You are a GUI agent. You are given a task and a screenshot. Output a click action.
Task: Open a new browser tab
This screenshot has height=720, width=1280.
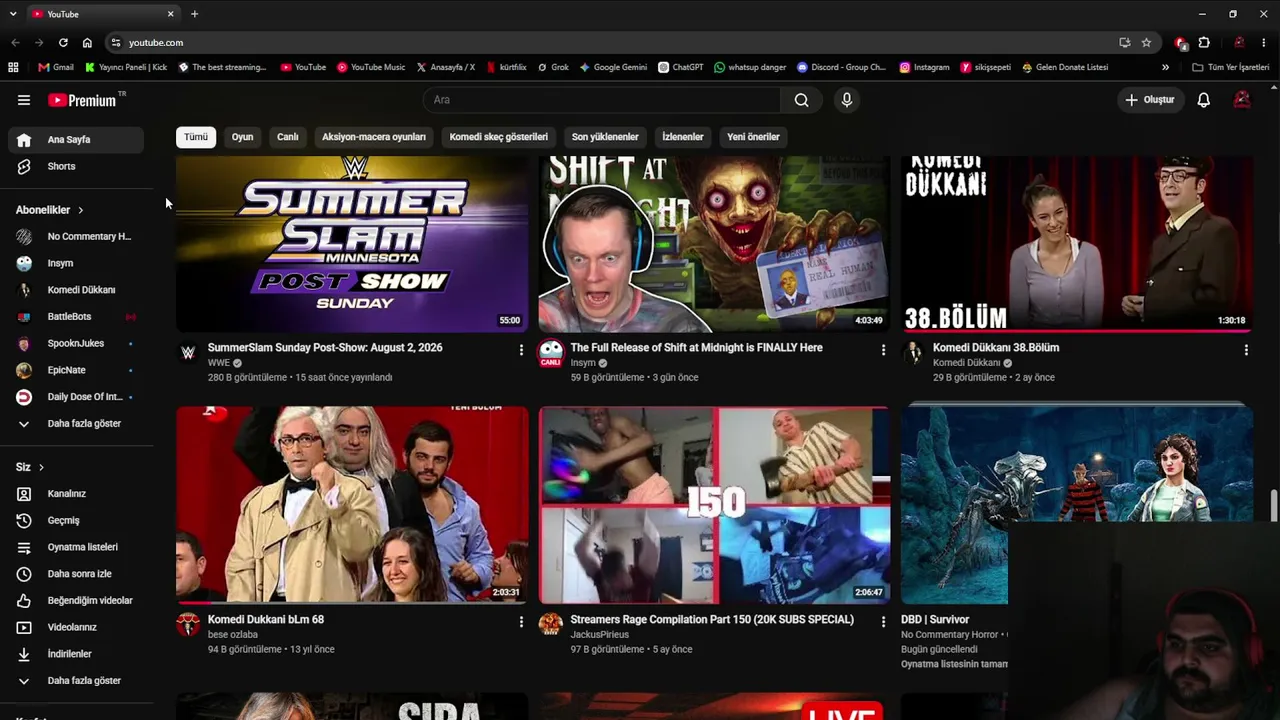coord(194,14)
